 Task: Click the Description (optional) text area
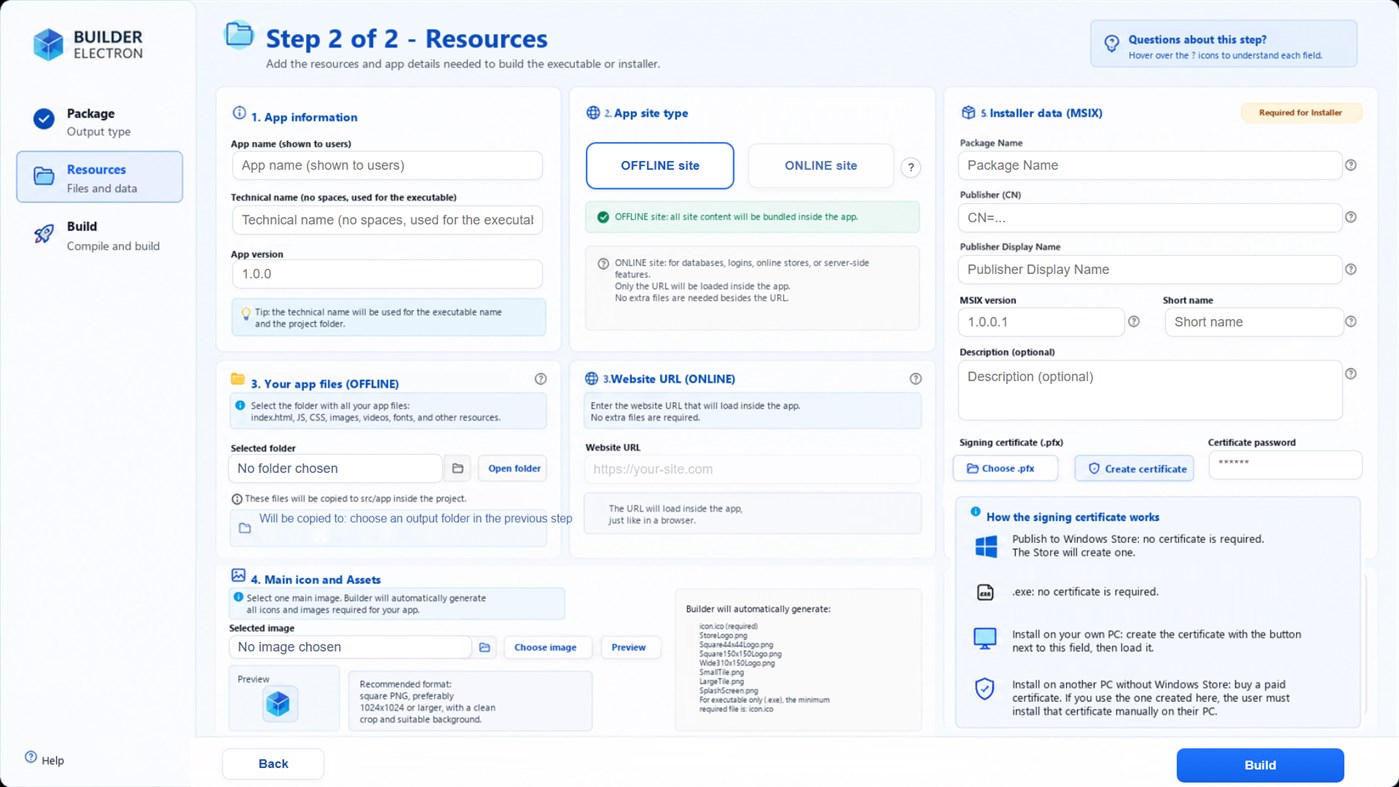[1150, 390]
